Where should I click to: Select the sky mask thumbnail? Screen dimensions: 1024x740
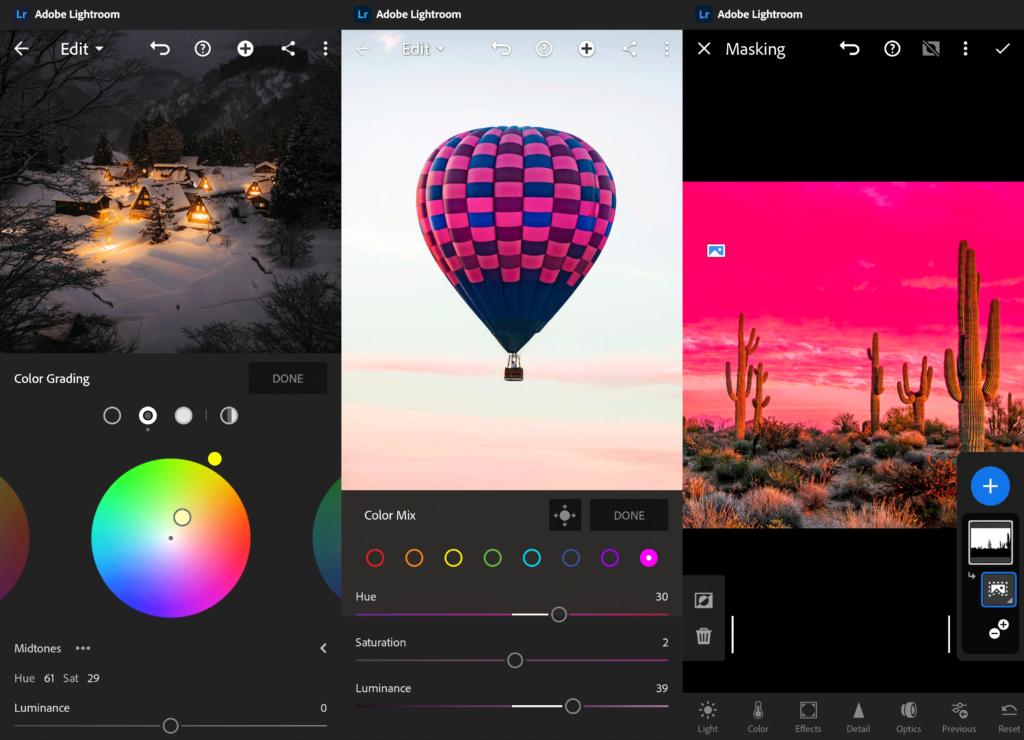pyautogui.click(x=990, y=542)
